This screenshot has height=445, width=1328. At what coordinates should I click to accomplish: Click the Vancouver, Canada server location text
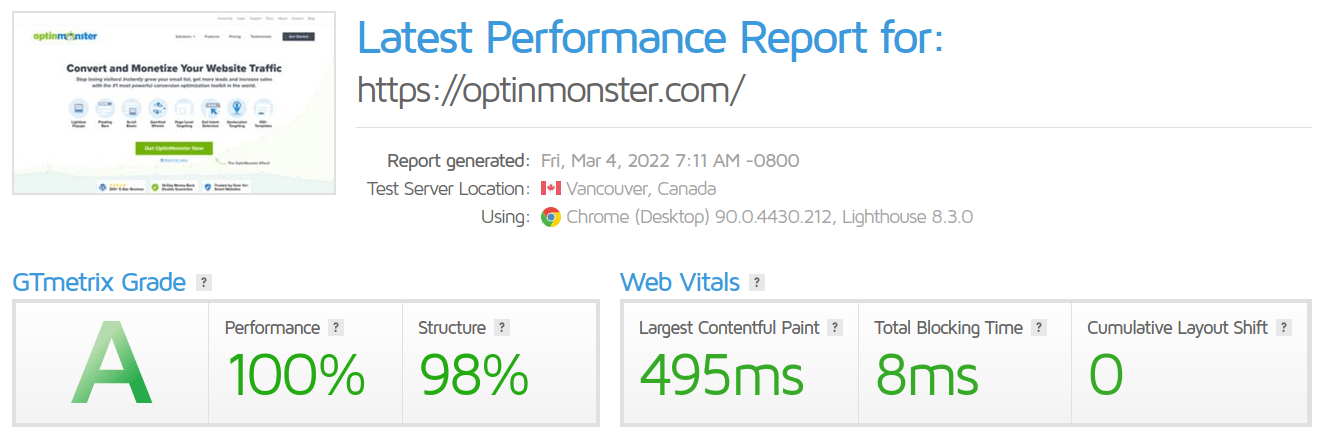coord(641,188)
